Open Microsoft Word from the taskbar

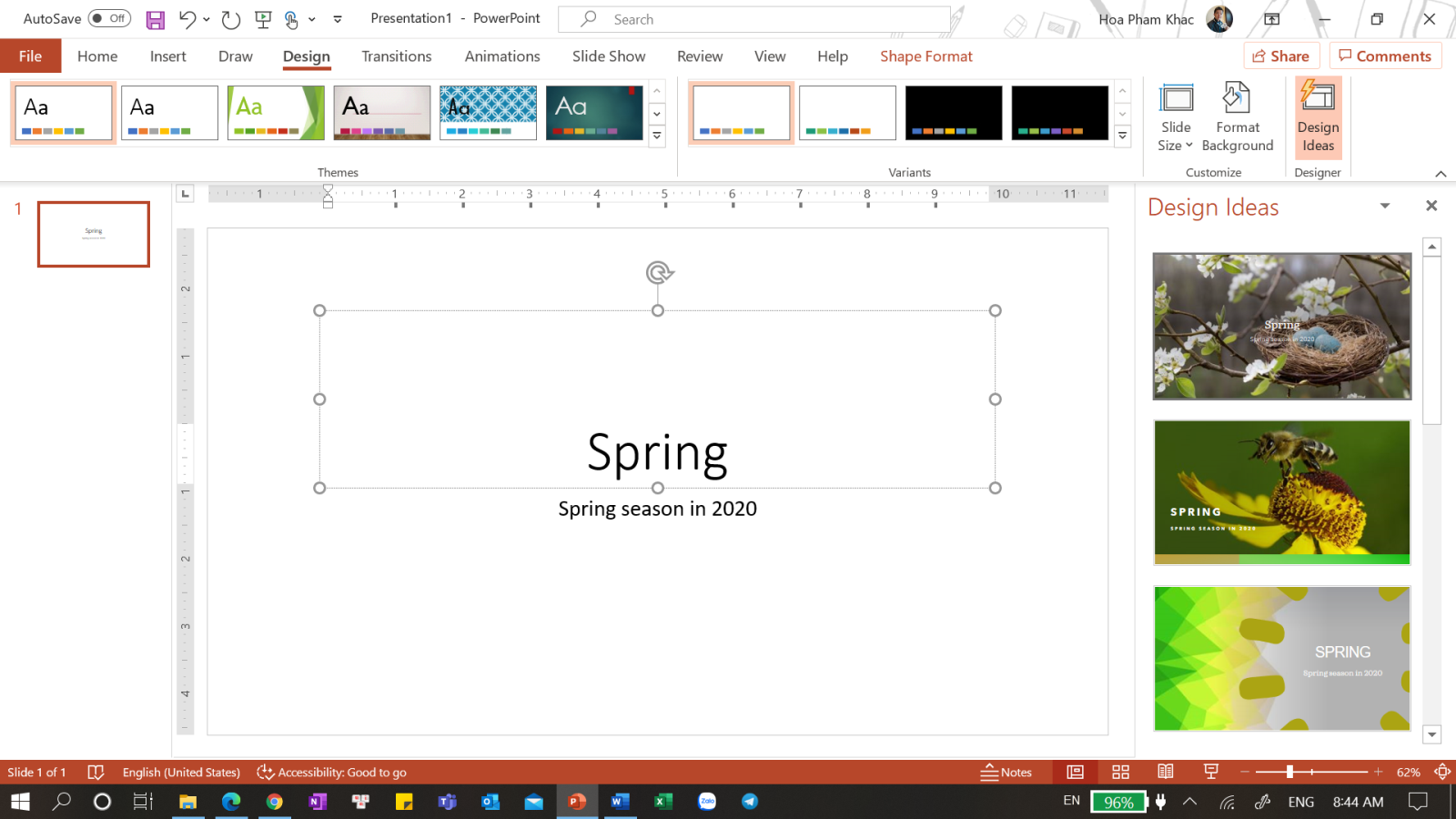[620, 802]
